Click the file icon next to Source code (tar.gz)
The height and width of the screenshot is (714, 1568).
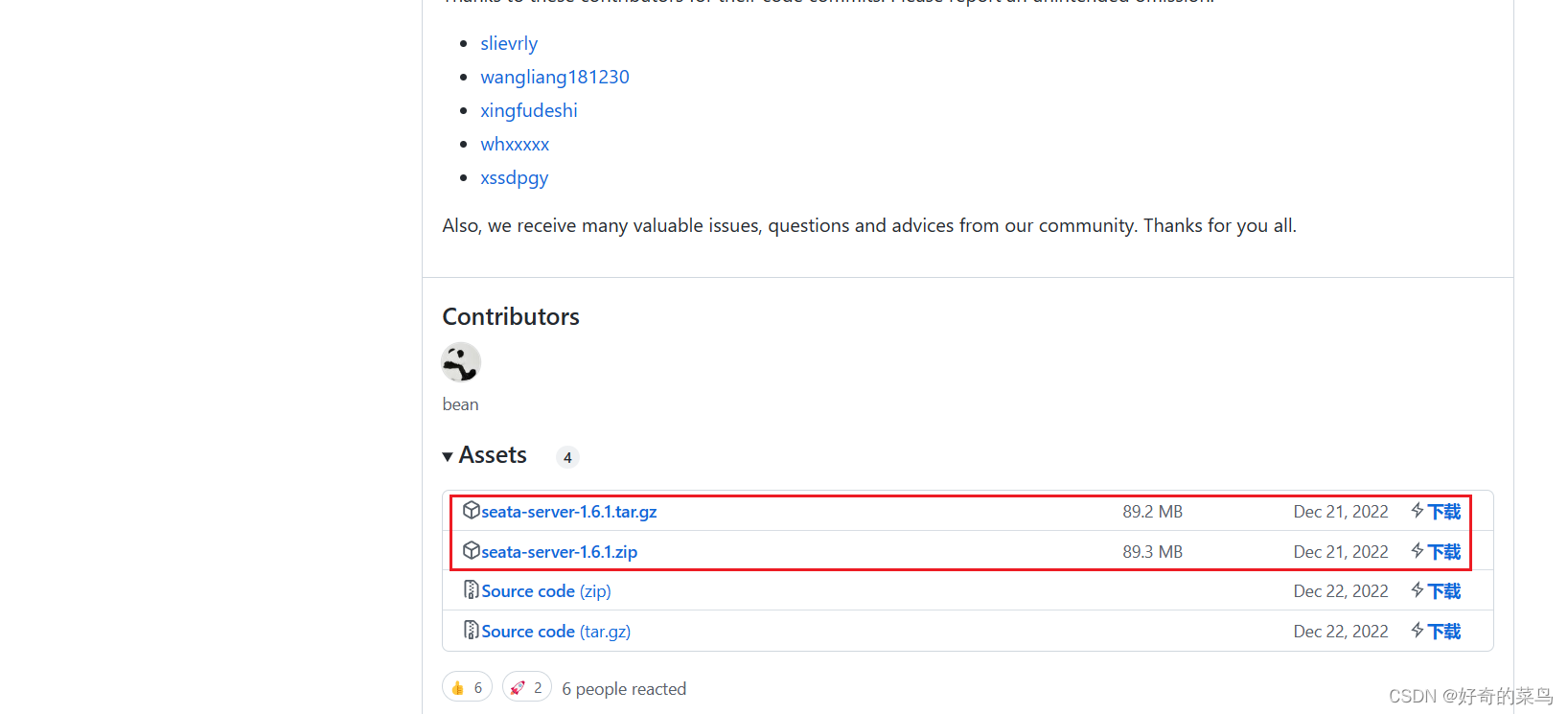point(471,630)
